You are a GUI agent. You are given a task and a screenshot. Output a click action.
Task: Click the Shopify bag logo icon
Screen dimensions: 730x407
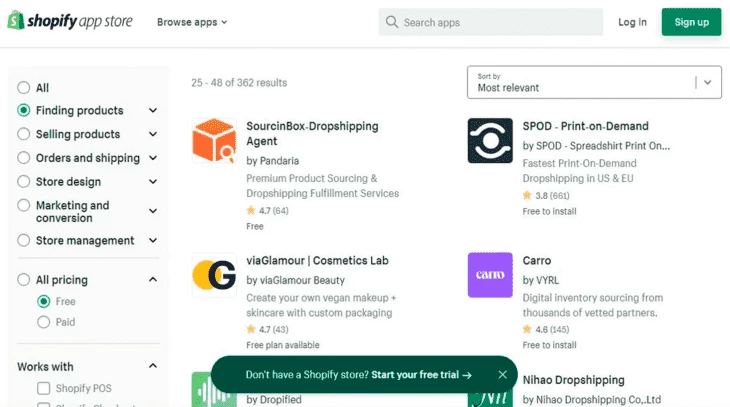(x=16, y=20)
